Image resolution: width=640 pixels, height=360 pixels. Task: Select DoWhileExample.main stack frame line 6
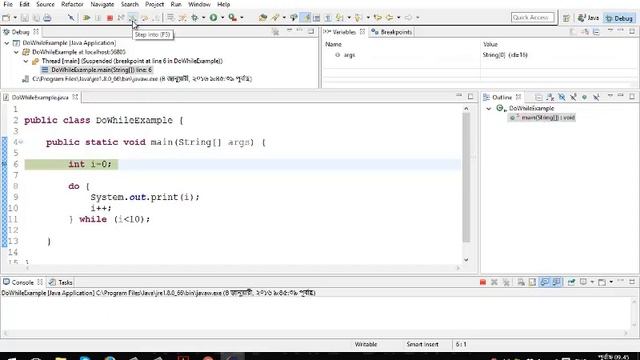[x=98, y=70]
